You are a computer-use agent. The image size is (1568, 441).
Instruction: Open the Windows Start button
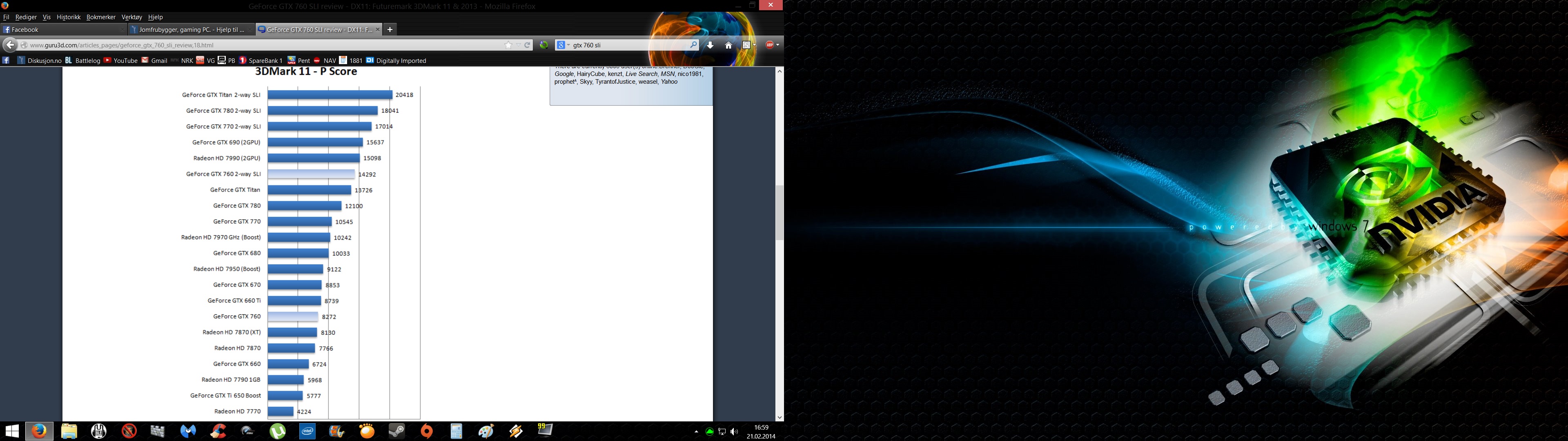pos(11,431)
